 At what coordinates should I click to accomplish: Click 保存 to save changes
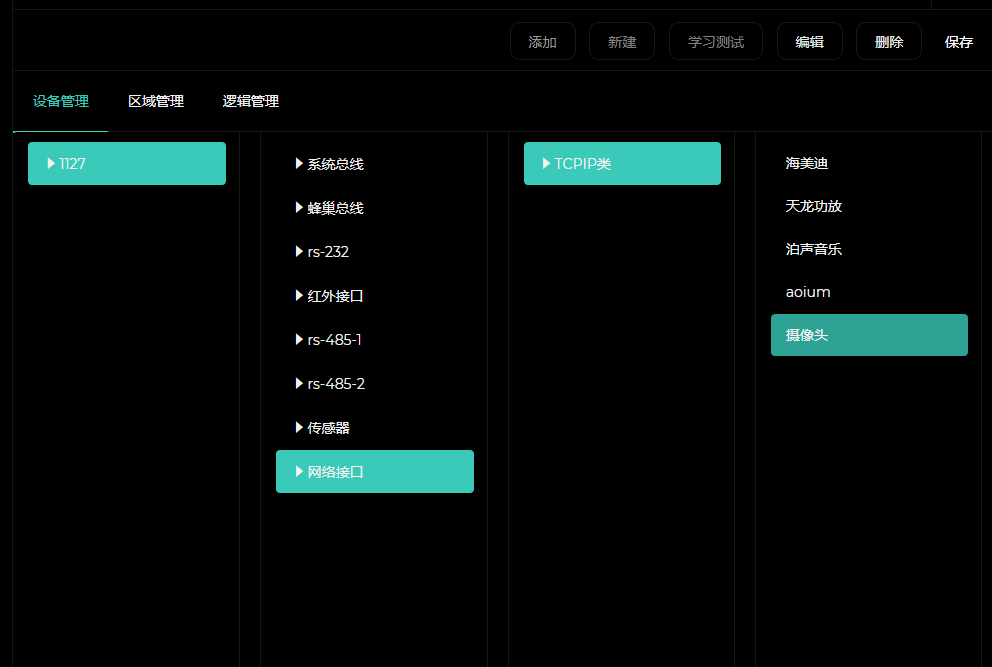click(x=958, y=42)
